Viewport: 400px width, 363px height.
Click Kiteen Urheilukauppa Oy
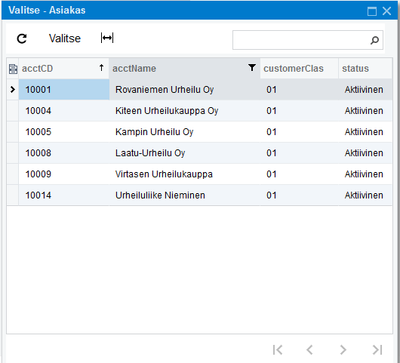point(167,111)
